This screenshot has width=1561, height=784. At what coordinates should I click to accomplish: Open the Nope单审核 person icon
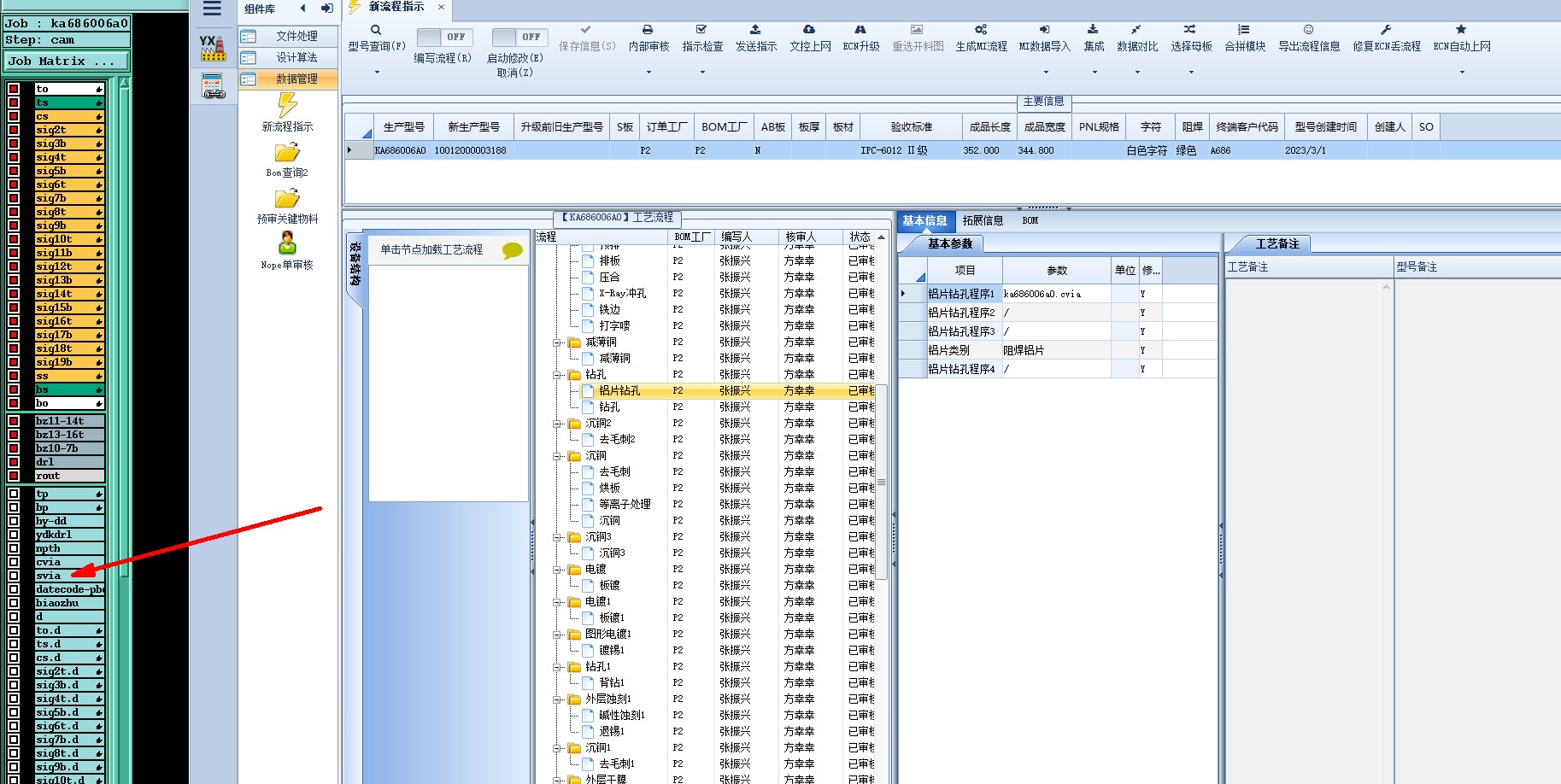pos(287,244)
